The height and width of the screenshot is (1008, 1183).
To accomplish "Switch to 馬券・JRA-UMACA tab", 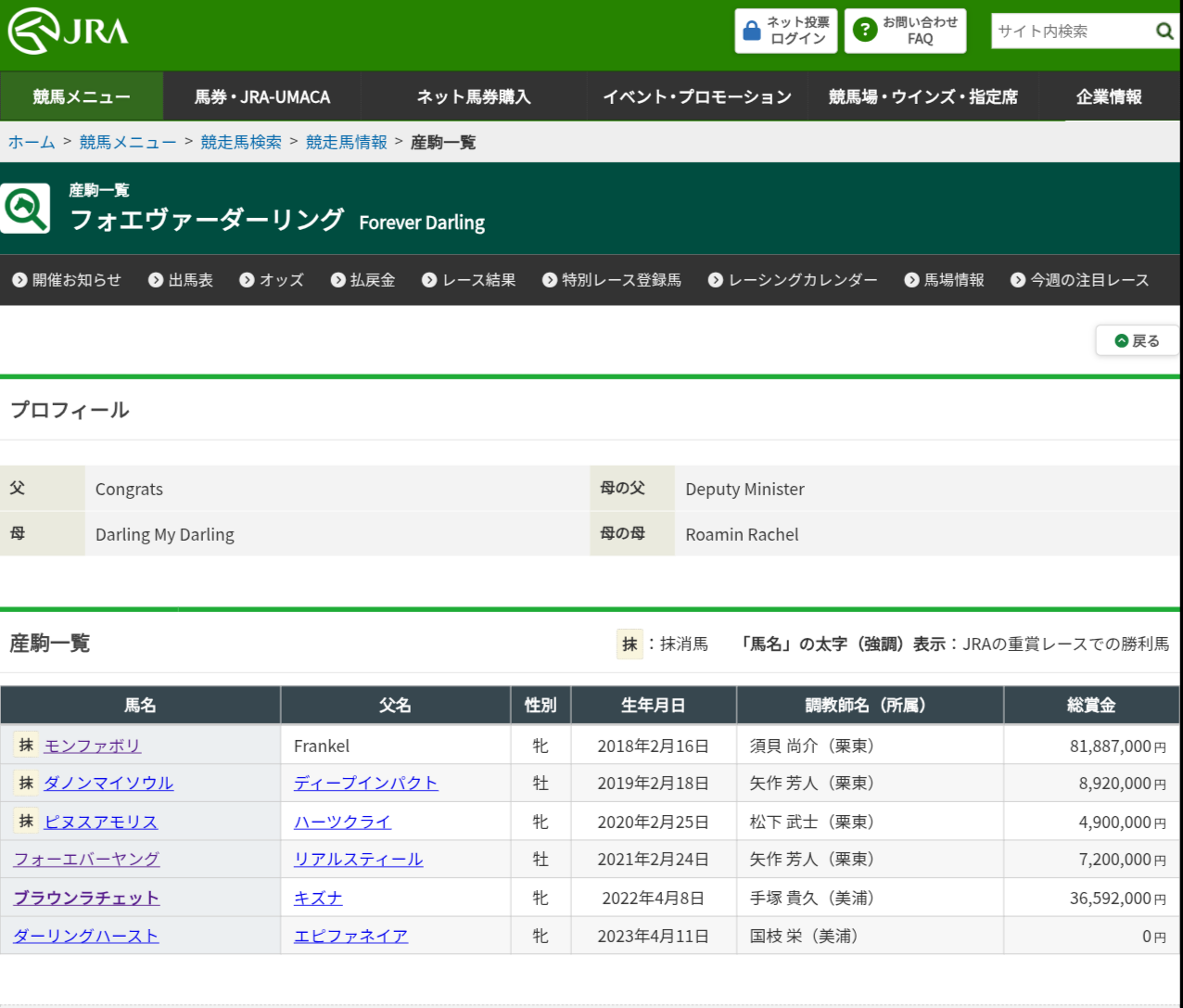I will 262,96.
